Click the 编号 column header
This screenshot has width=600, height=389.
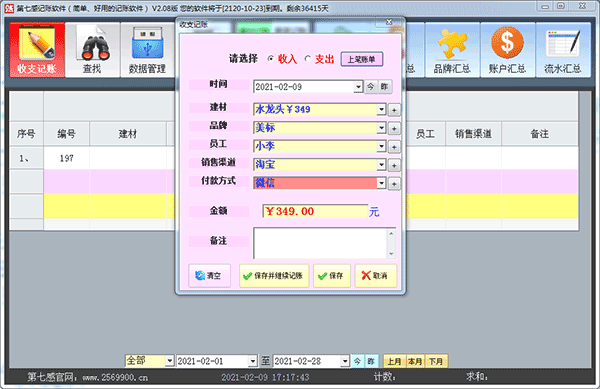coord(67,134)
